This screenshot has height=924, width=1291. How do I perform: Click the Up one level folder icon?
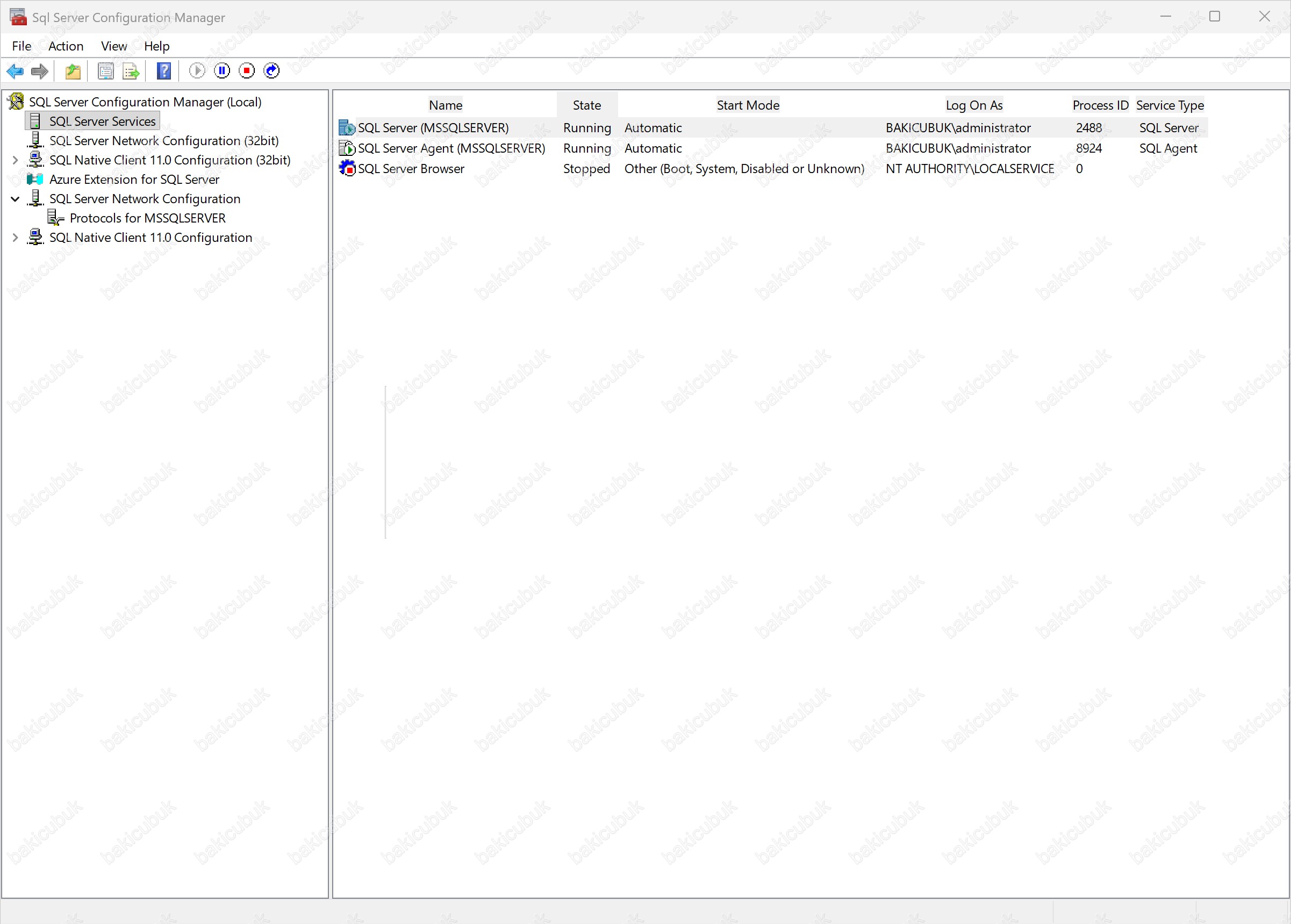pyautogui.click(x=73, y=71)
